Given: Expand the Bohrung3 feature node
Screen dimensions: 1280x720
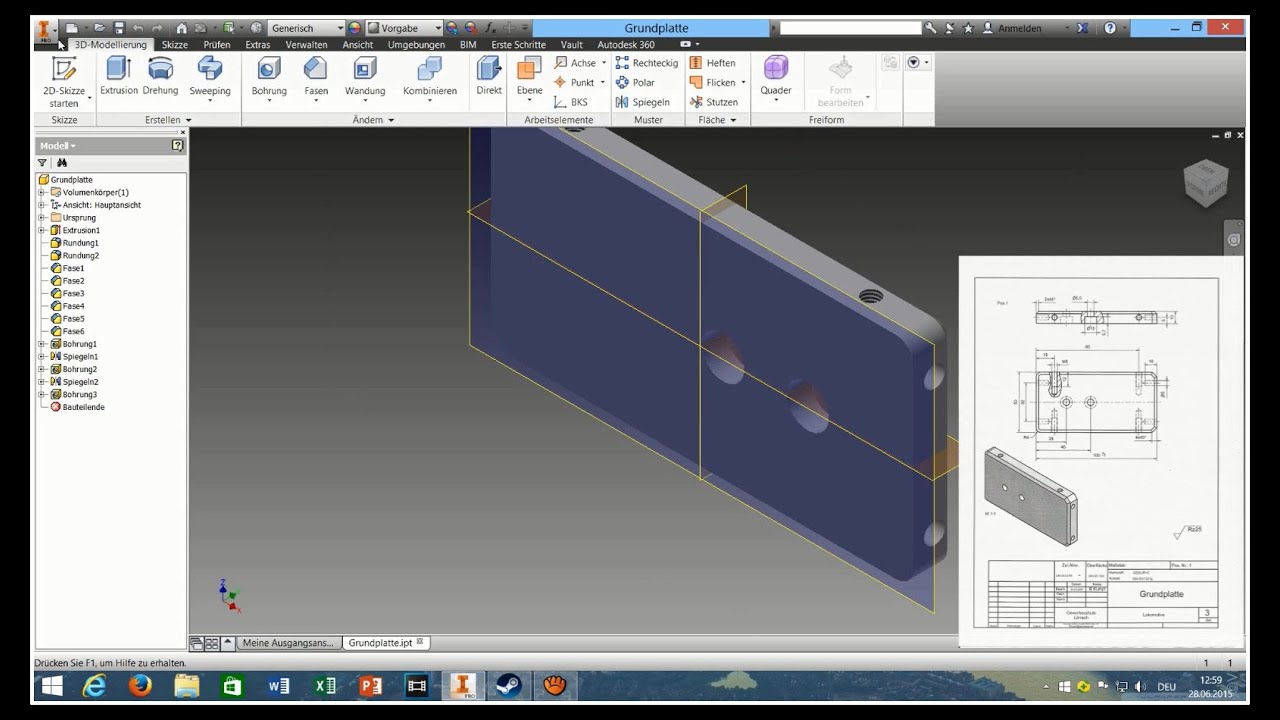Looking at the screenshot, I should 41,395.
